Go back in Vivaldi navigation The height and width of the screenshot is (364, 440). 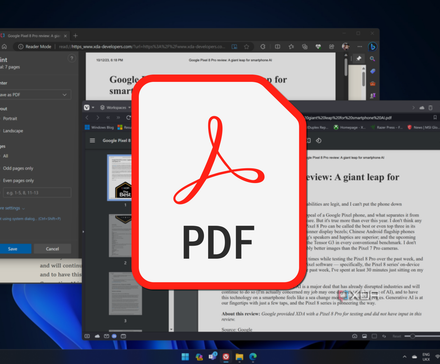coord(87,117)
